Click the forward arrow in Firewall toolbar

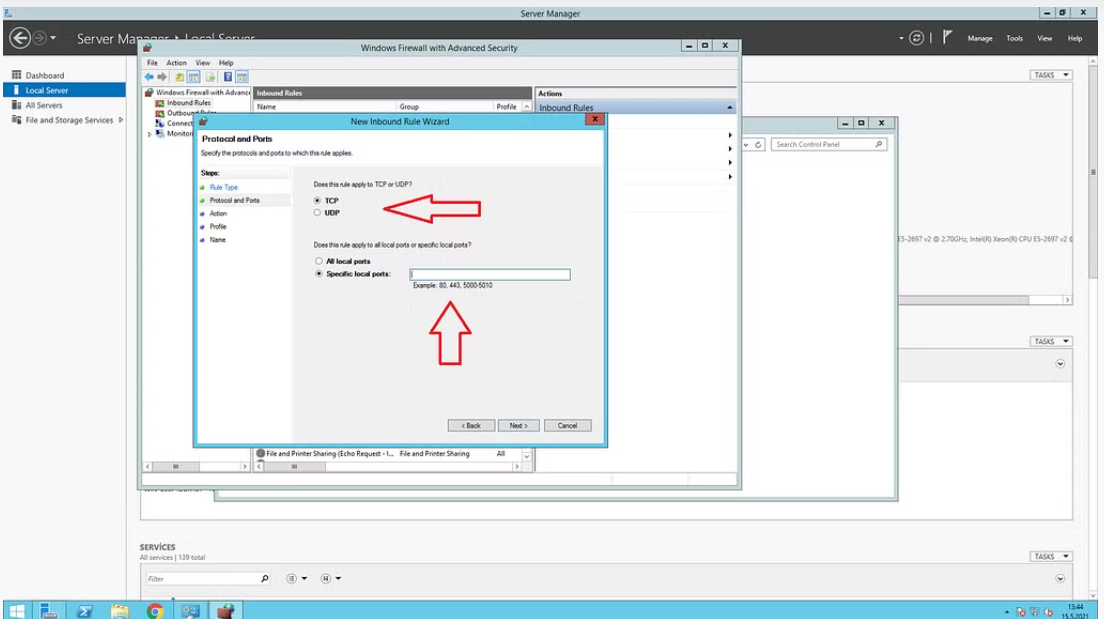pyautogui.click(x=162, y=77)
